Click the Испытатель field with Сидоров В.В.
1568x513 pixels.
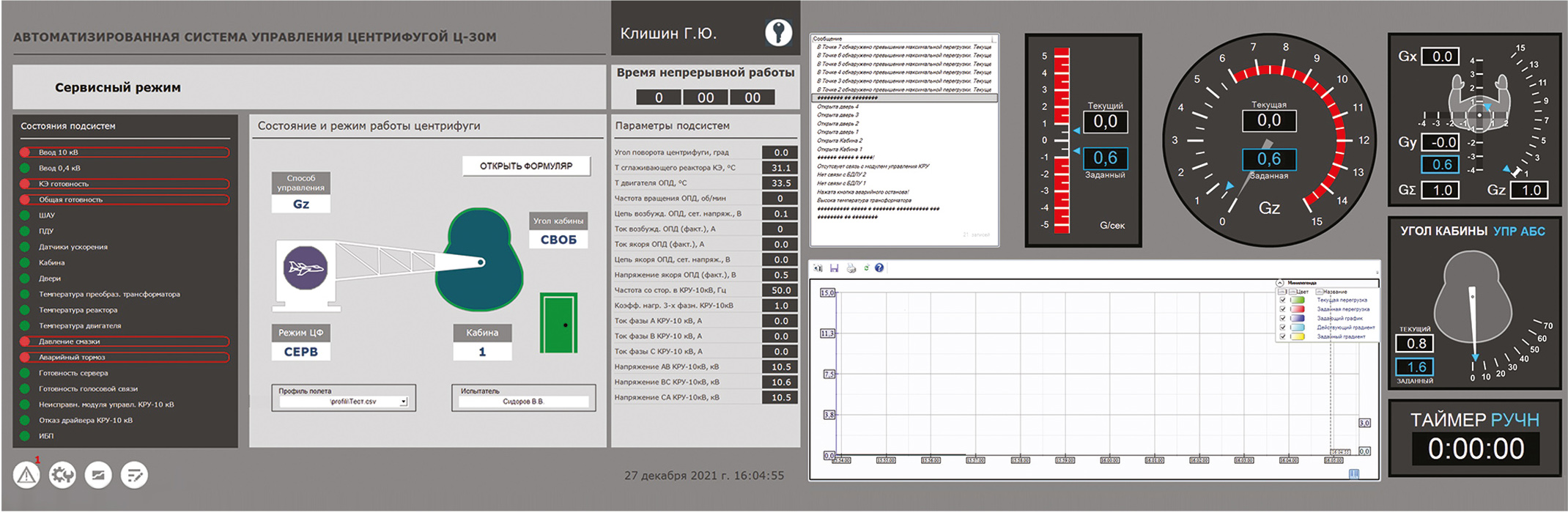click(523, 402)
